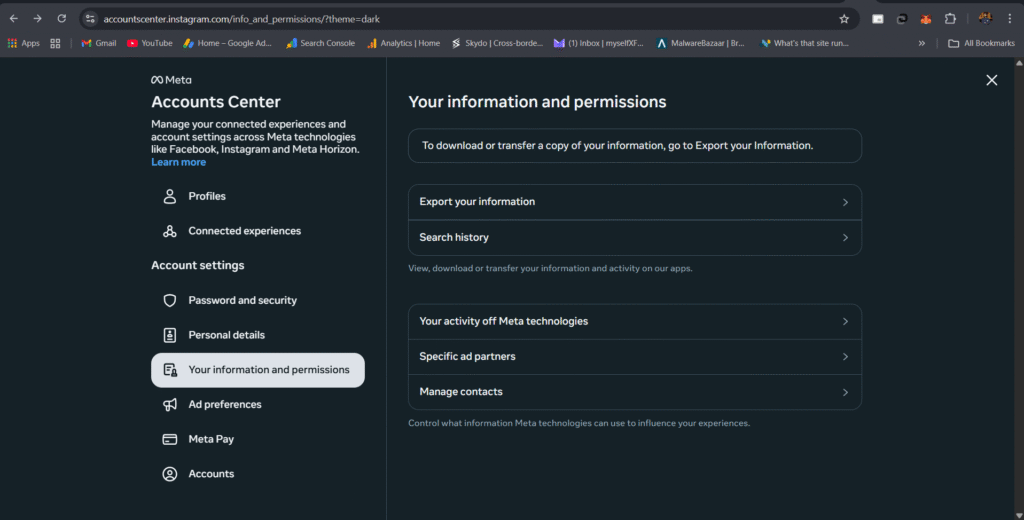Open the Skydo Cross-border bookmark
This screenshot has width=1024, height=520.
(496, 43)
